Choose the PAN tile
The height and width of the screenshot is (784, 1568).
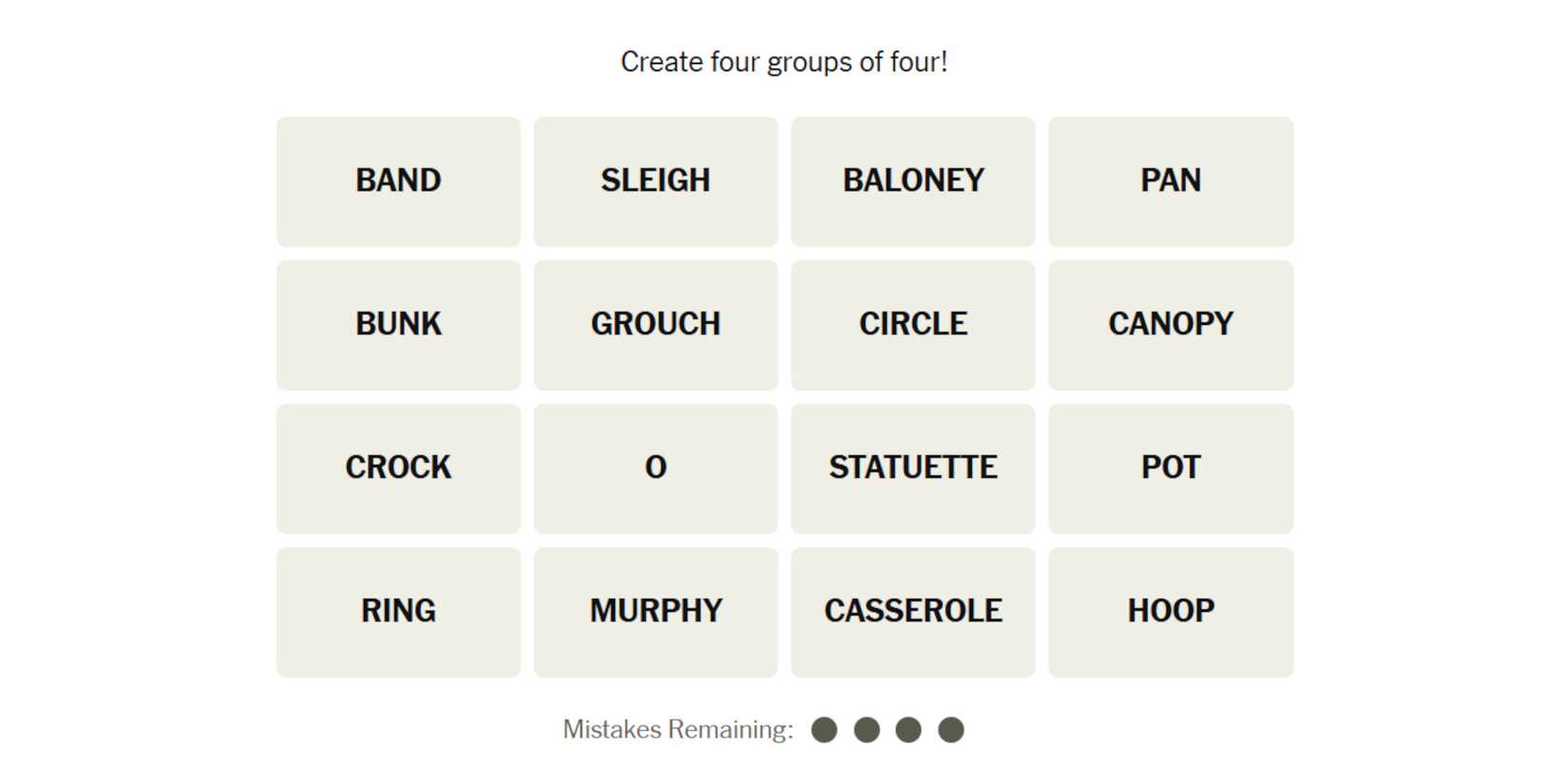point(1170,182)
